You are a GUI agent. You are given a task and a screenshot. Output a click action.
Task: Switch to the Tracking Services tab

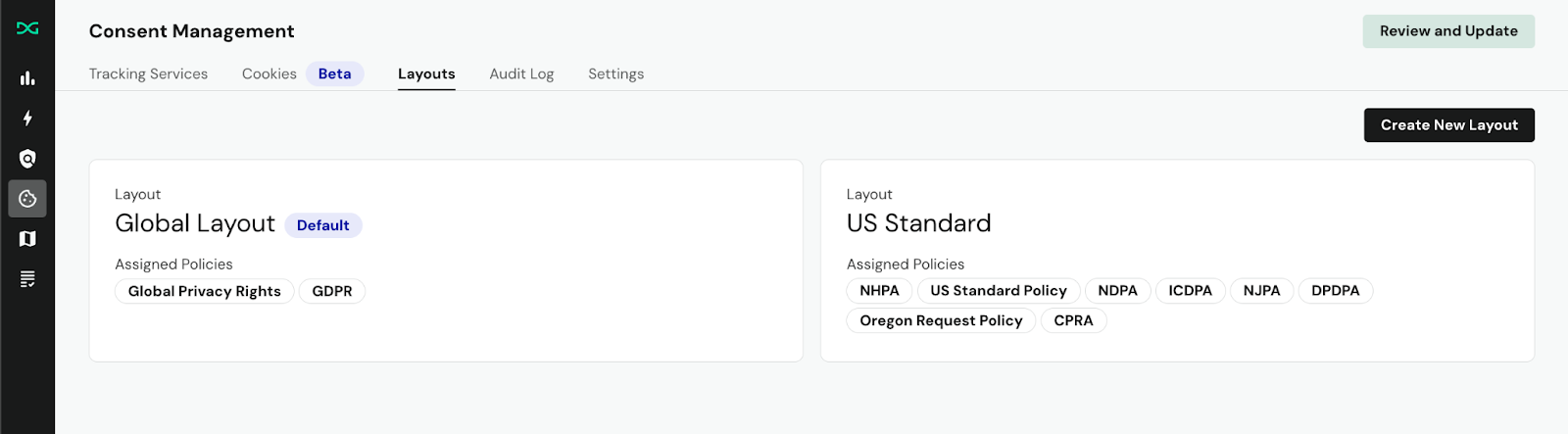pos(148,74)
